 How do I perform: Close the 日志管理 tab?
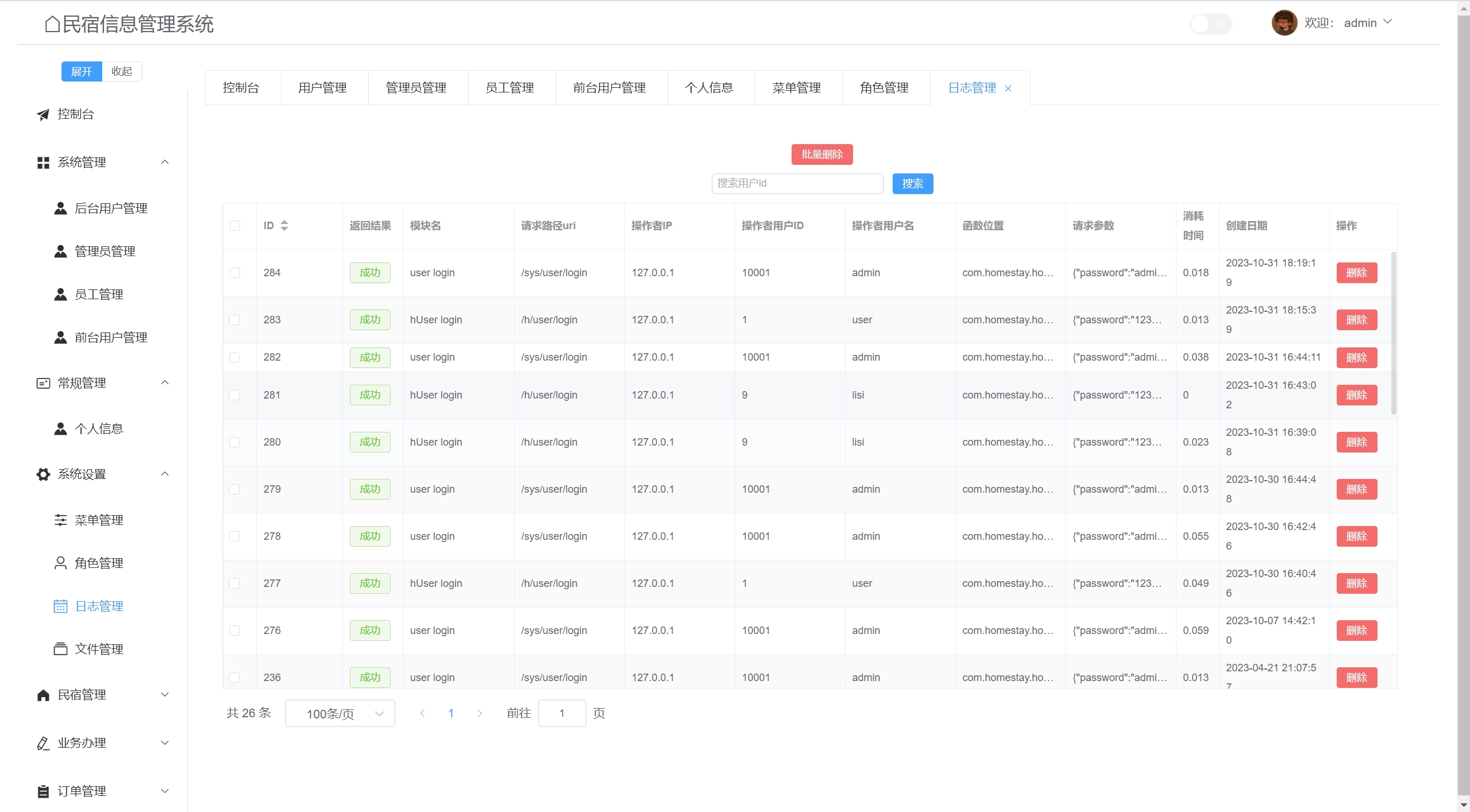tap(1008, 88)
